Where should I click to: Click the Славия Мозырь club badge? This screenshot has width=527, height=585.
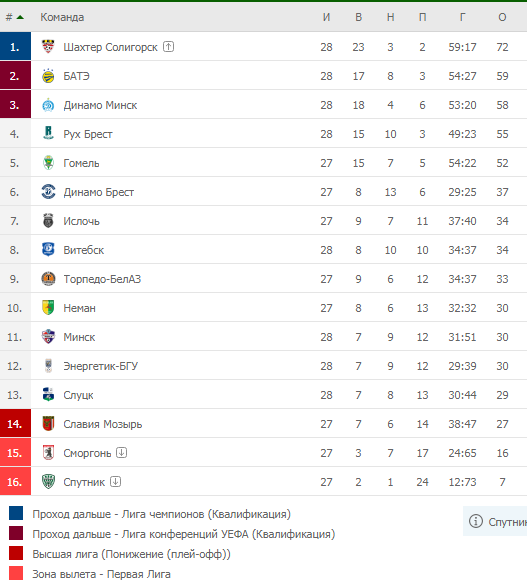pos(48,424)
